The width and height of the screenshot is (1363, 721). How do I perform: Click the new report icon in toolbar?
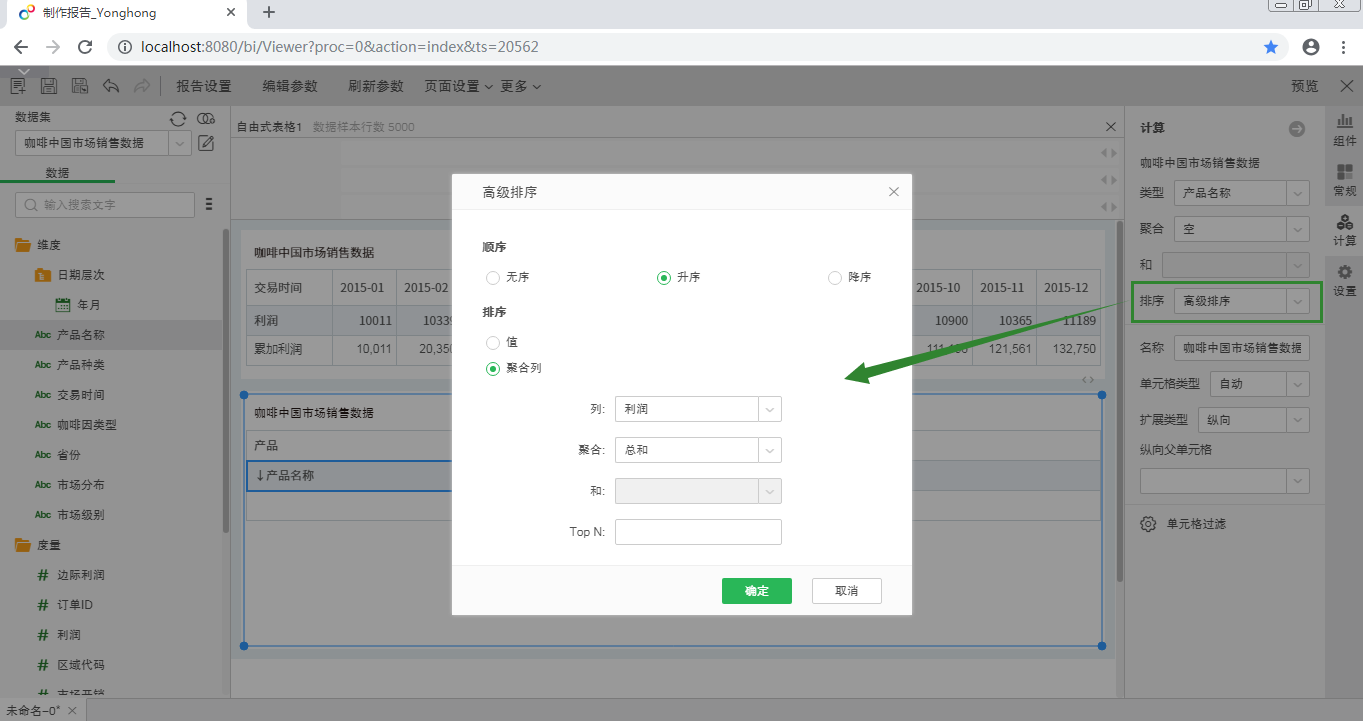(18, 87)
